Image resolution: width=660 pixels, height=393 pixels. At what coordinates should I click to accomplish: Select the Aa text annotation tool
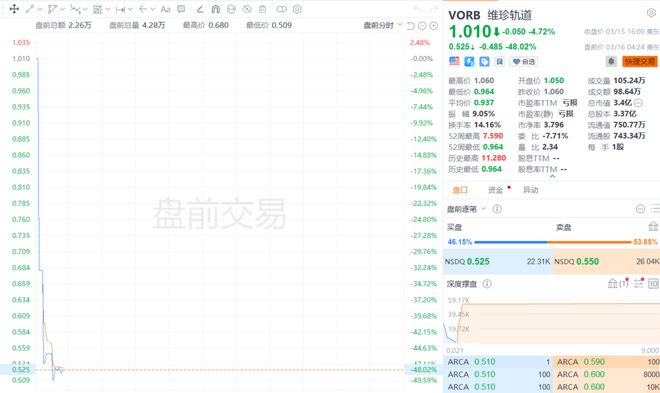pos(165,9)
